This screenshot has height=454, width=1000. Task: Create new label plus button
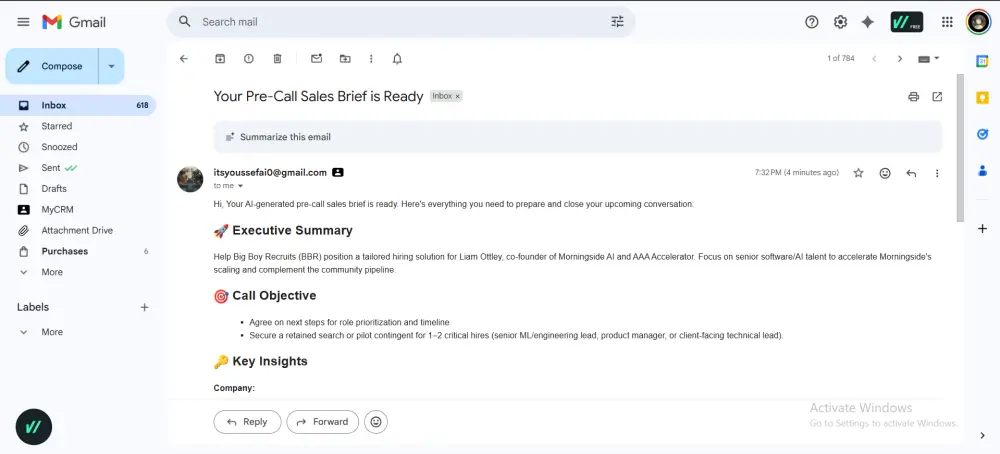tap(144, 307)
